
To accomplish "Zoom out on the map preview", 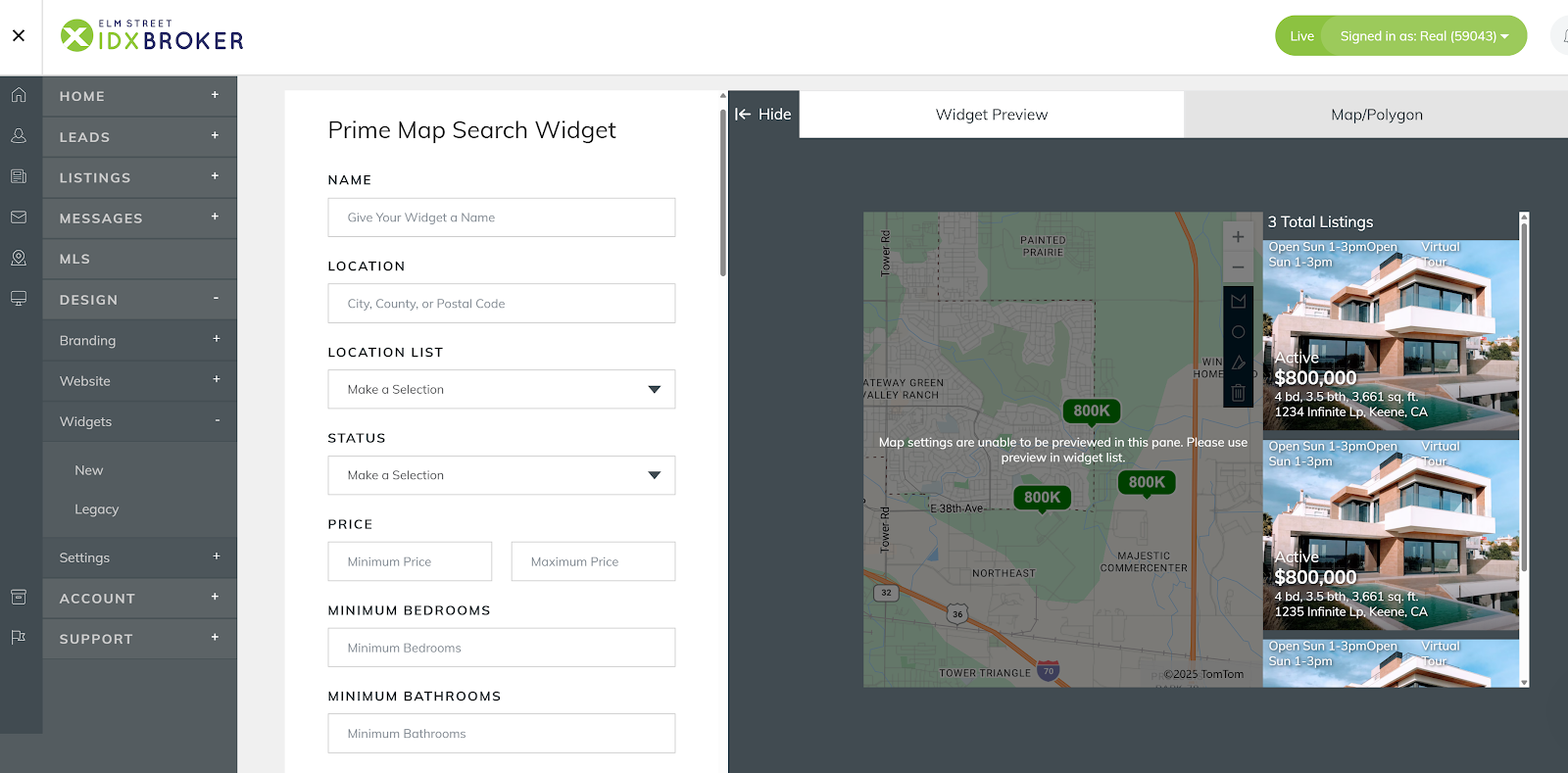I will pyautogui.click(x=1238, y=266).
